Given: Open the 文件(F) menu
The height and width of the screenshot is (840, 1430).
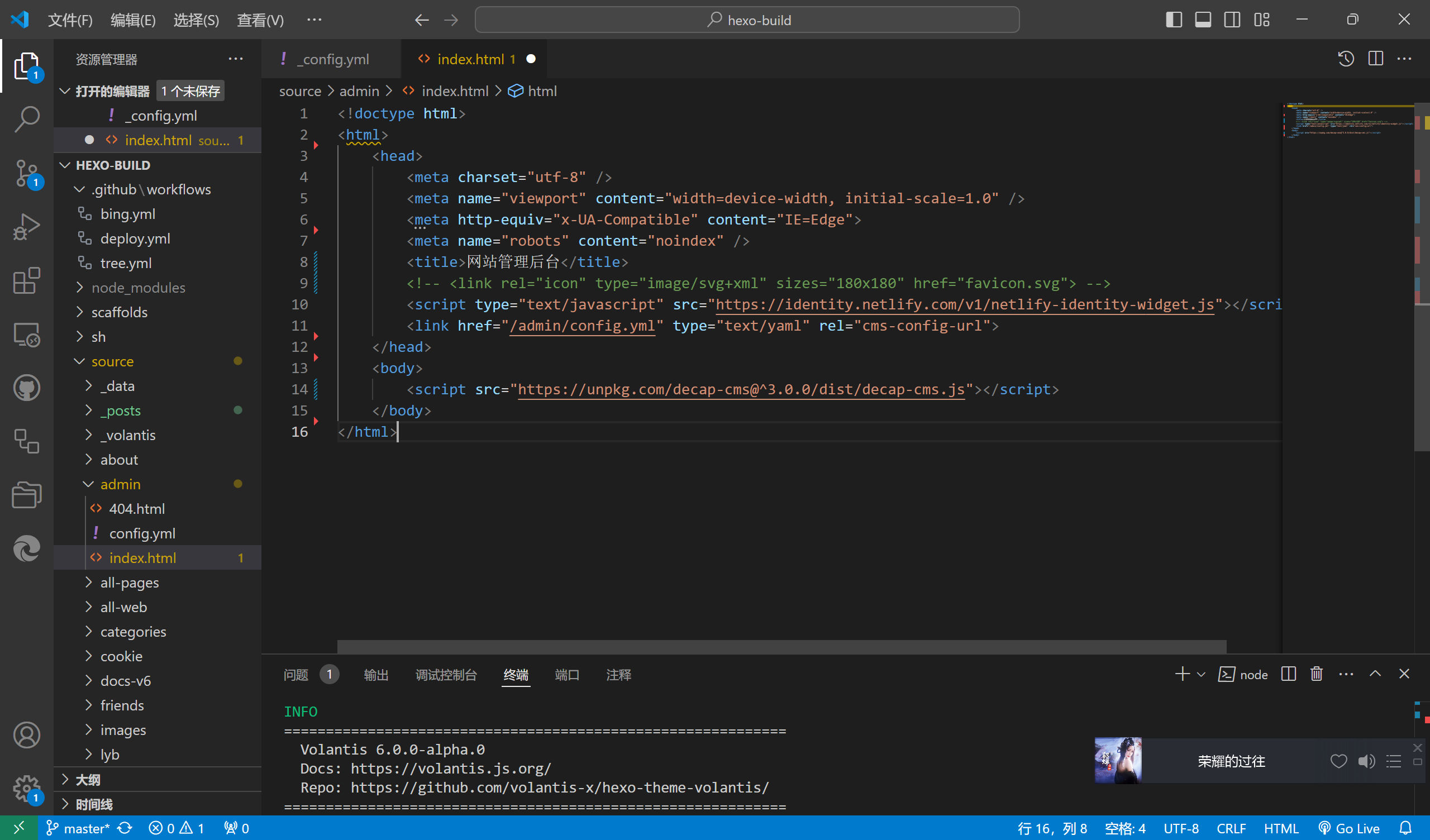Looking at the screenshot, I should 70,20.
